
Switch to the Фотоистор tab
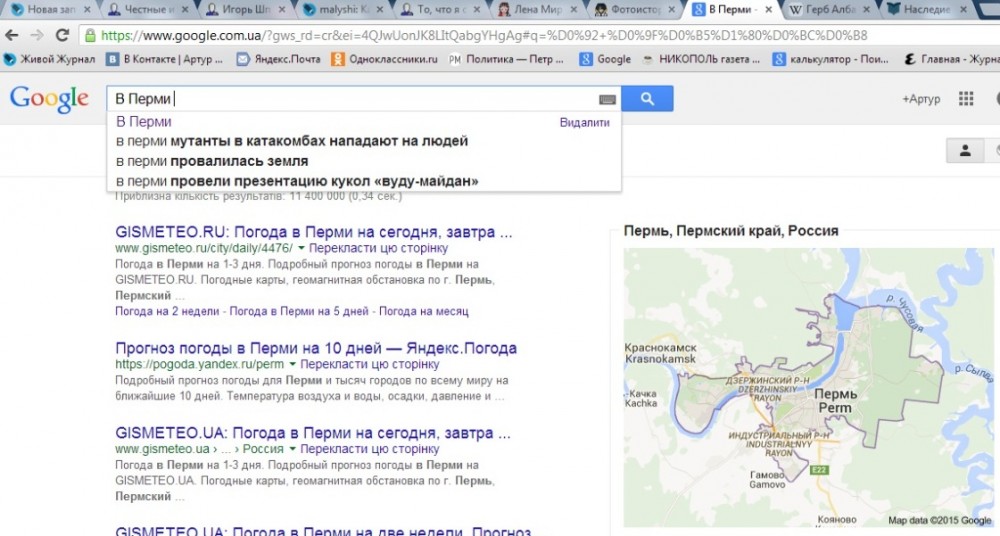(x=635, y=10)
